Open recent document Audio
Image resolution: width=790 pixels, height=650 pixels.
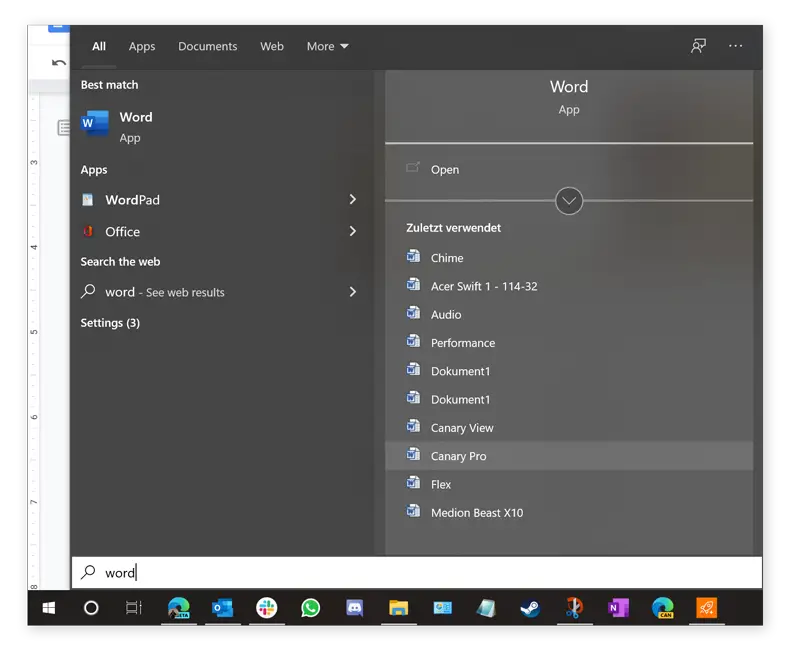tap(569, 314)
